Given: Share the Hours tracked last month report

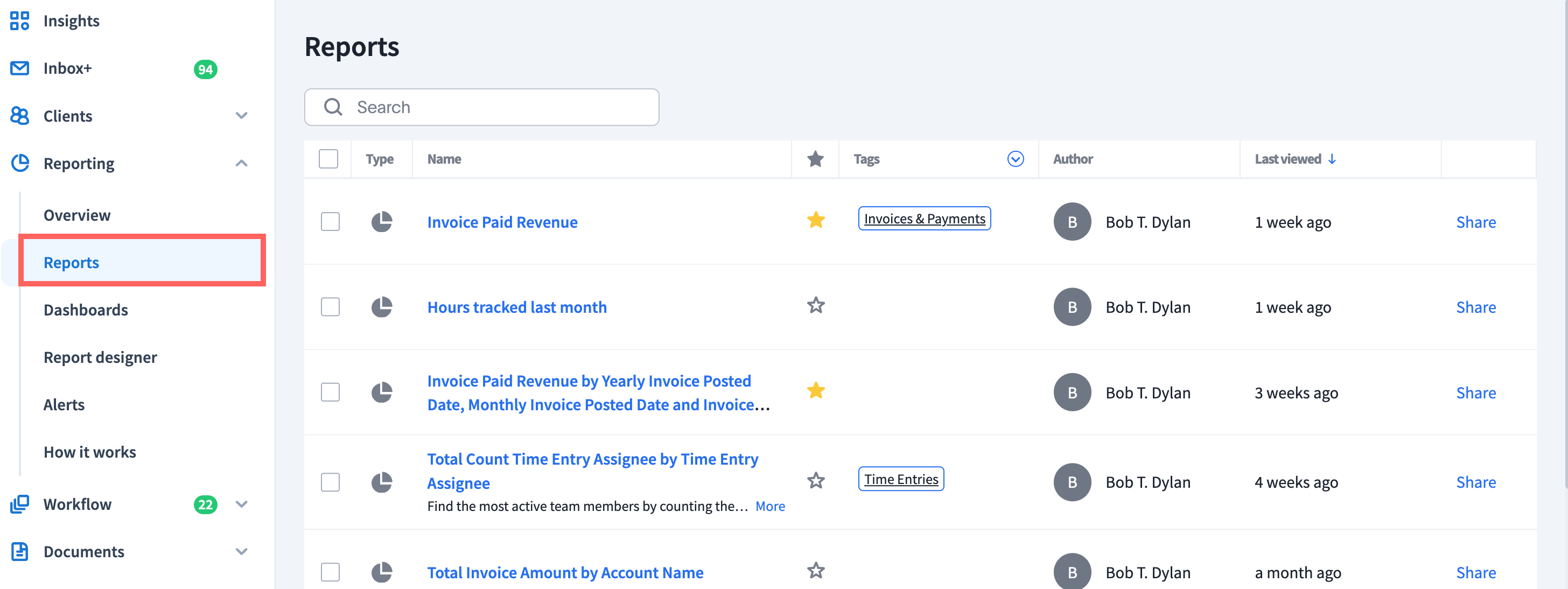Looking at the screenshot, I should (1475, 307).
